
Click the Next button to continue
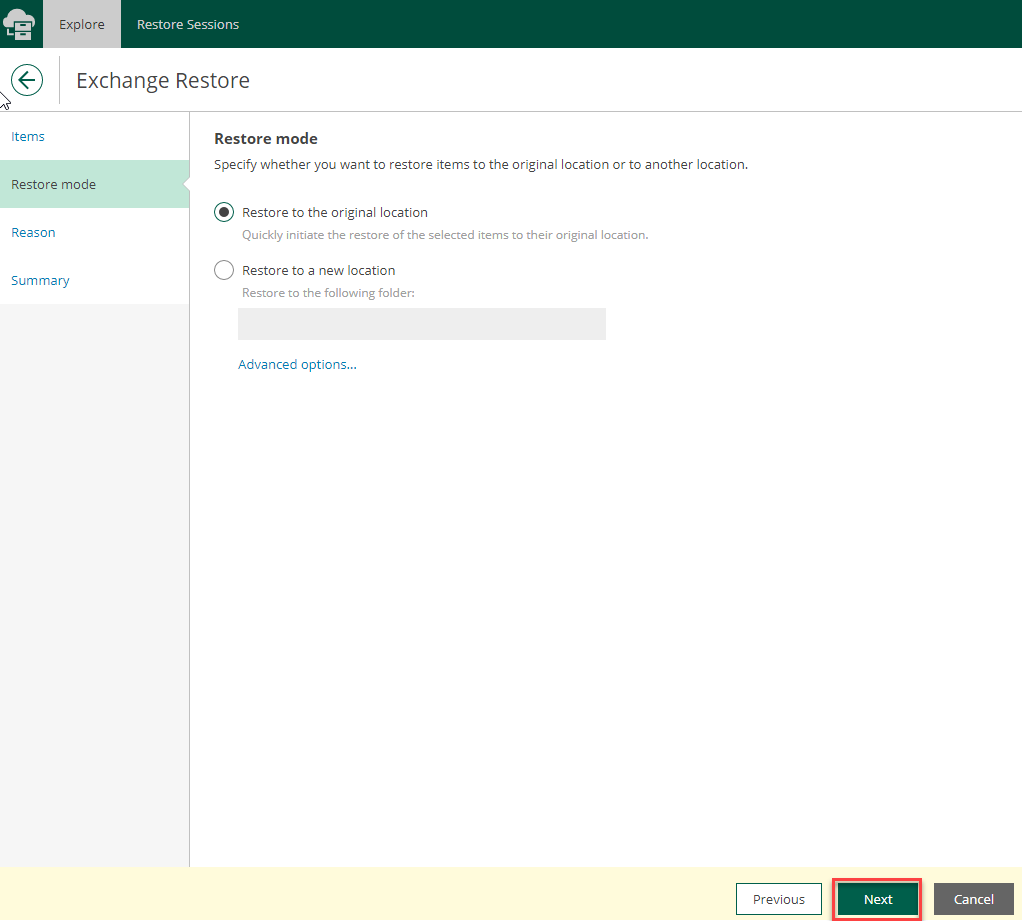point(877,899)
